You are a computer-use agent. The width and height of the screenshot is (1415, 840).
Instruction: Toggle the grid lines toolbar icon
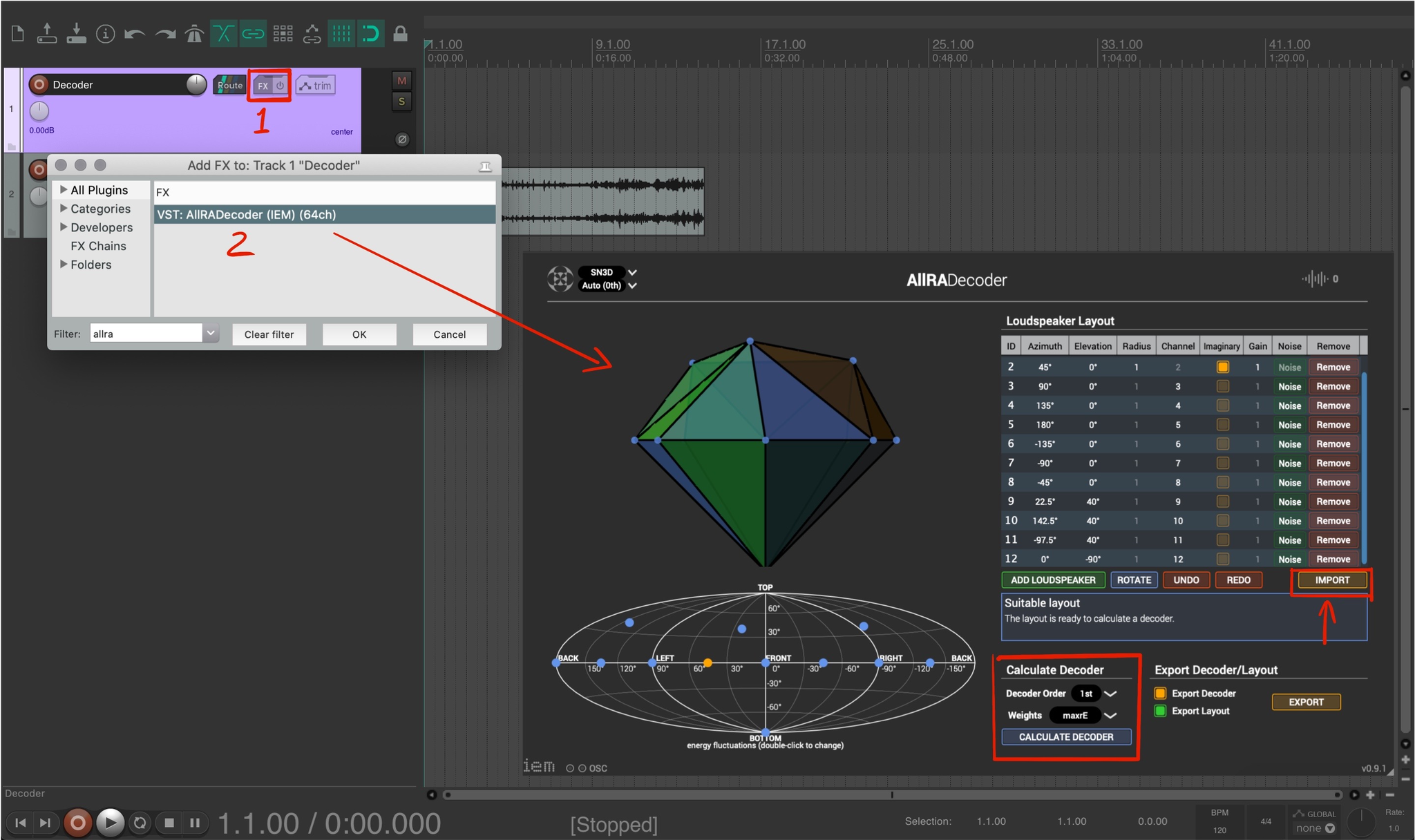point(341,33)
